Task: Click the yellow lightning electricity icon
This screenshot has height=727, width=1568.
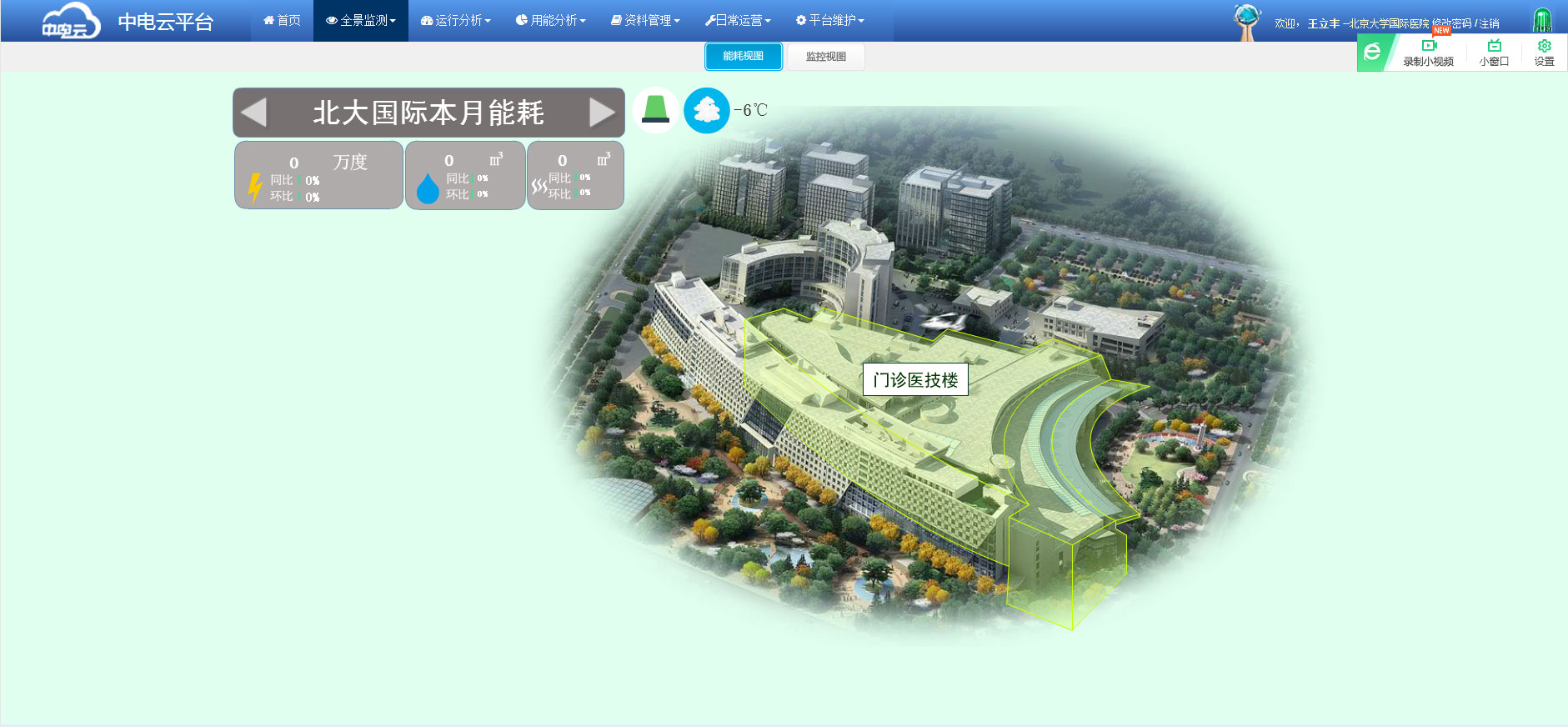Action: point(255,188)
